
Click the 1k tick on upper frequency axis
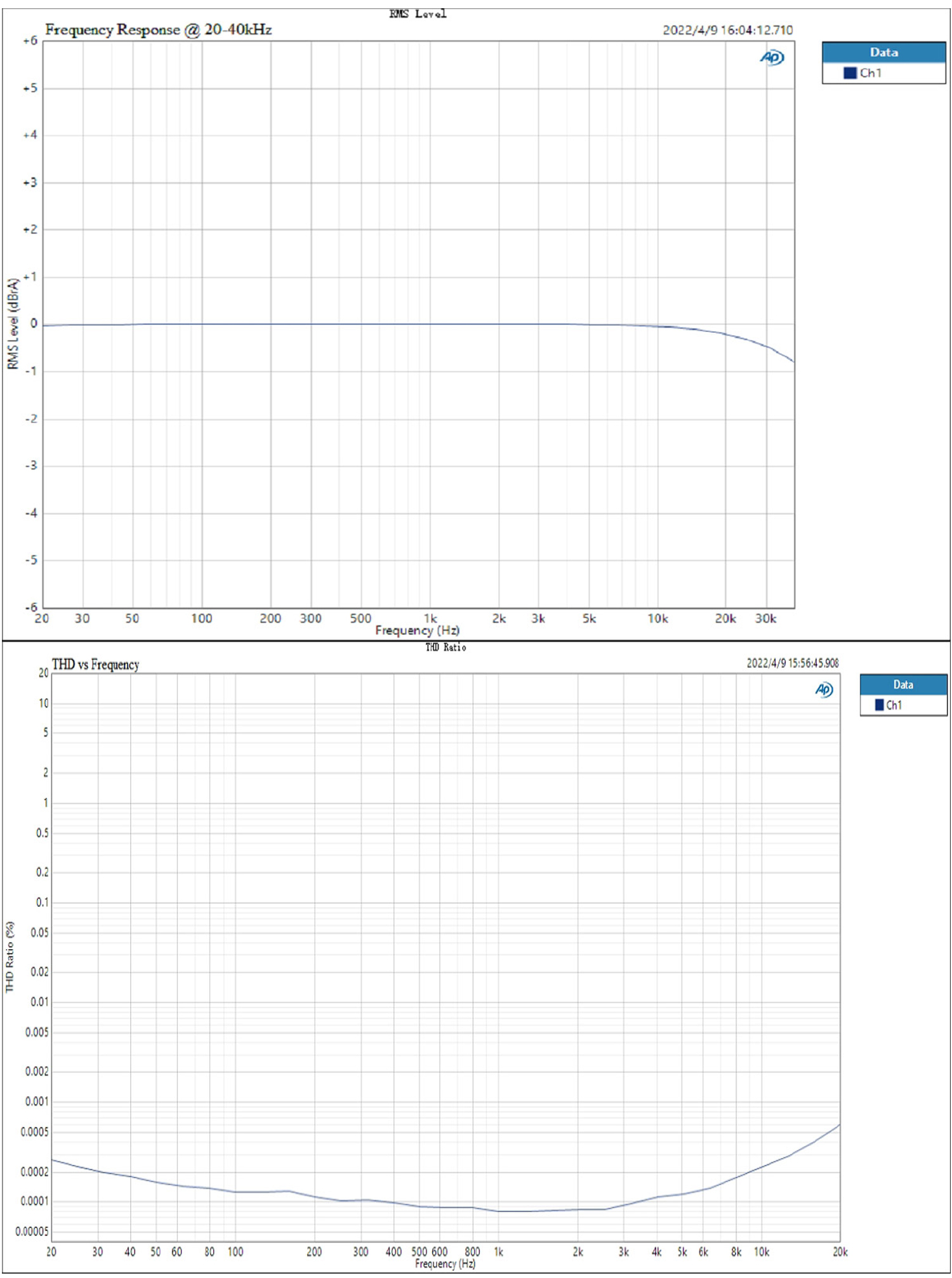pos(430,618)
